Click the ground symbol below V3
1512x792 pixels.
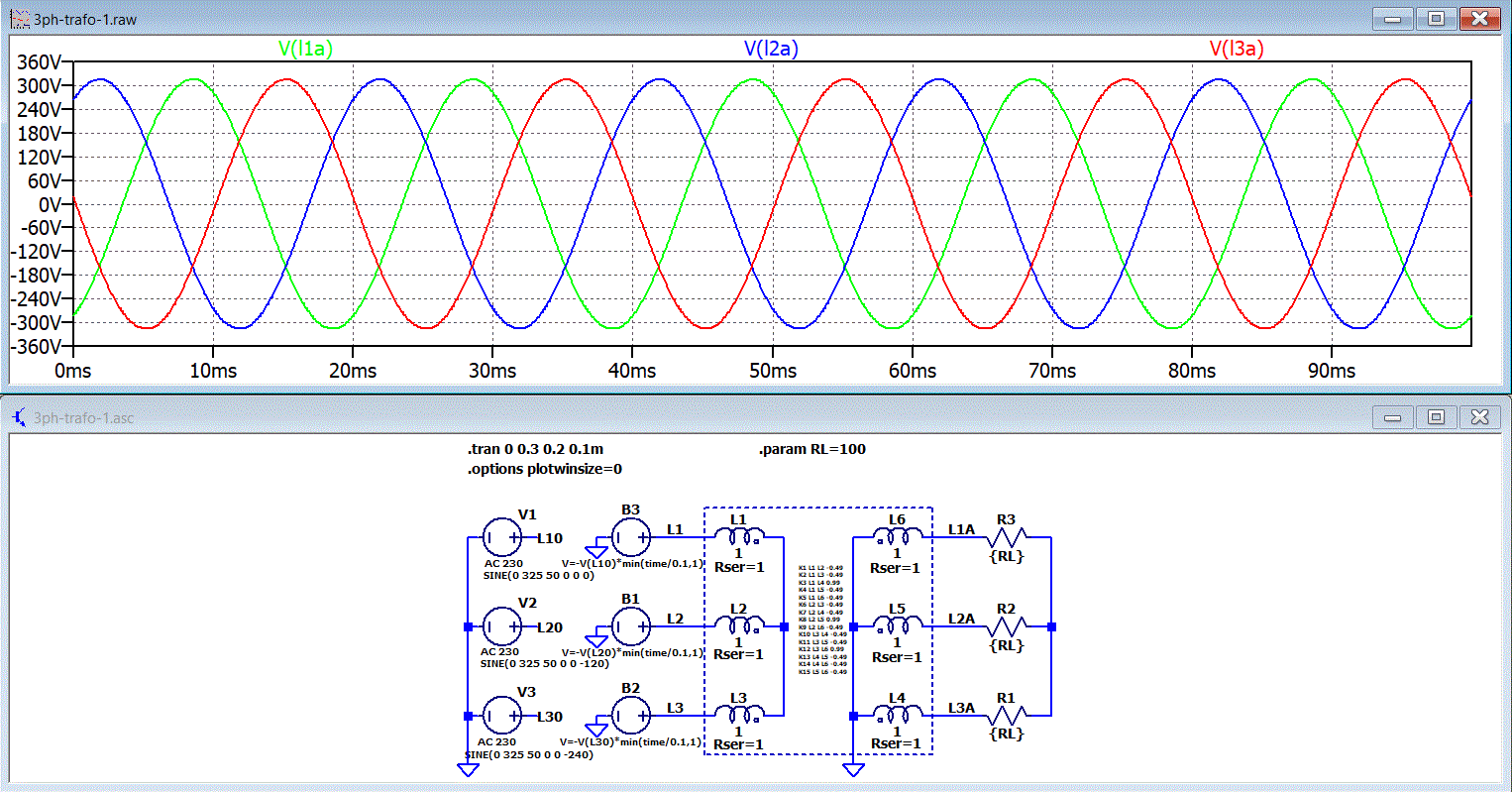[468, 769]
